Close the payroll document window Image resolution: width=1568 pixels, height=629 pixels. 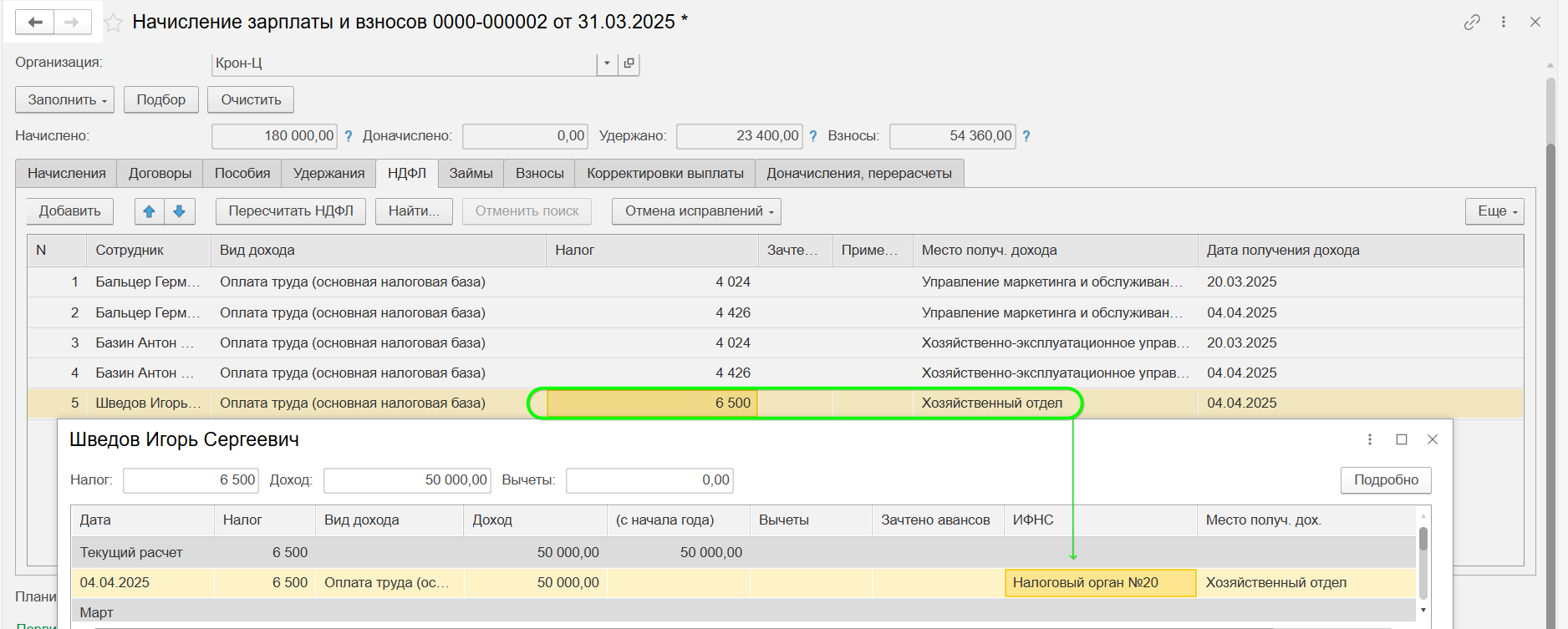[1535, 23]
